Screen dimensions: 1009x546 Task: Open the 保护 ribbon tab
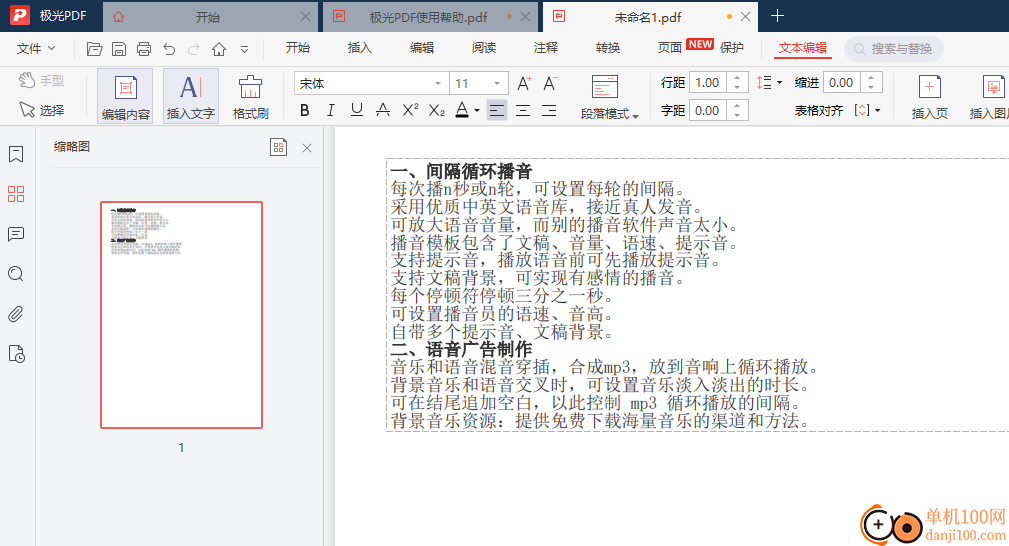(732, 48)
